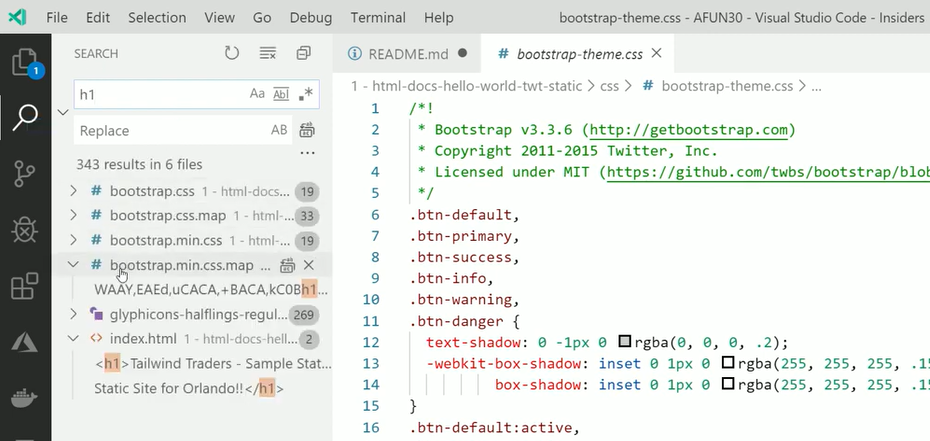Open the Source Control view
Viewport: 930px width, 441px height.
click(x=25, y=174)
